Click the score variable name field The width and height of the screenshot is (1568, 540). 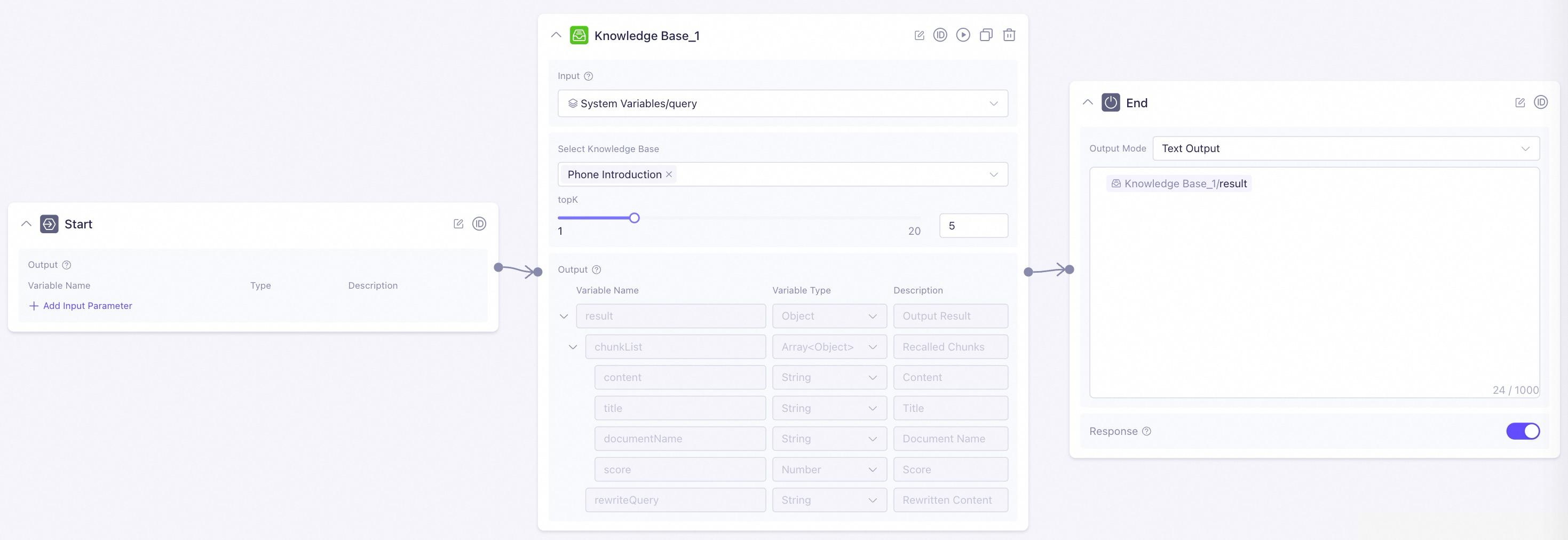(x=680, y=470)
